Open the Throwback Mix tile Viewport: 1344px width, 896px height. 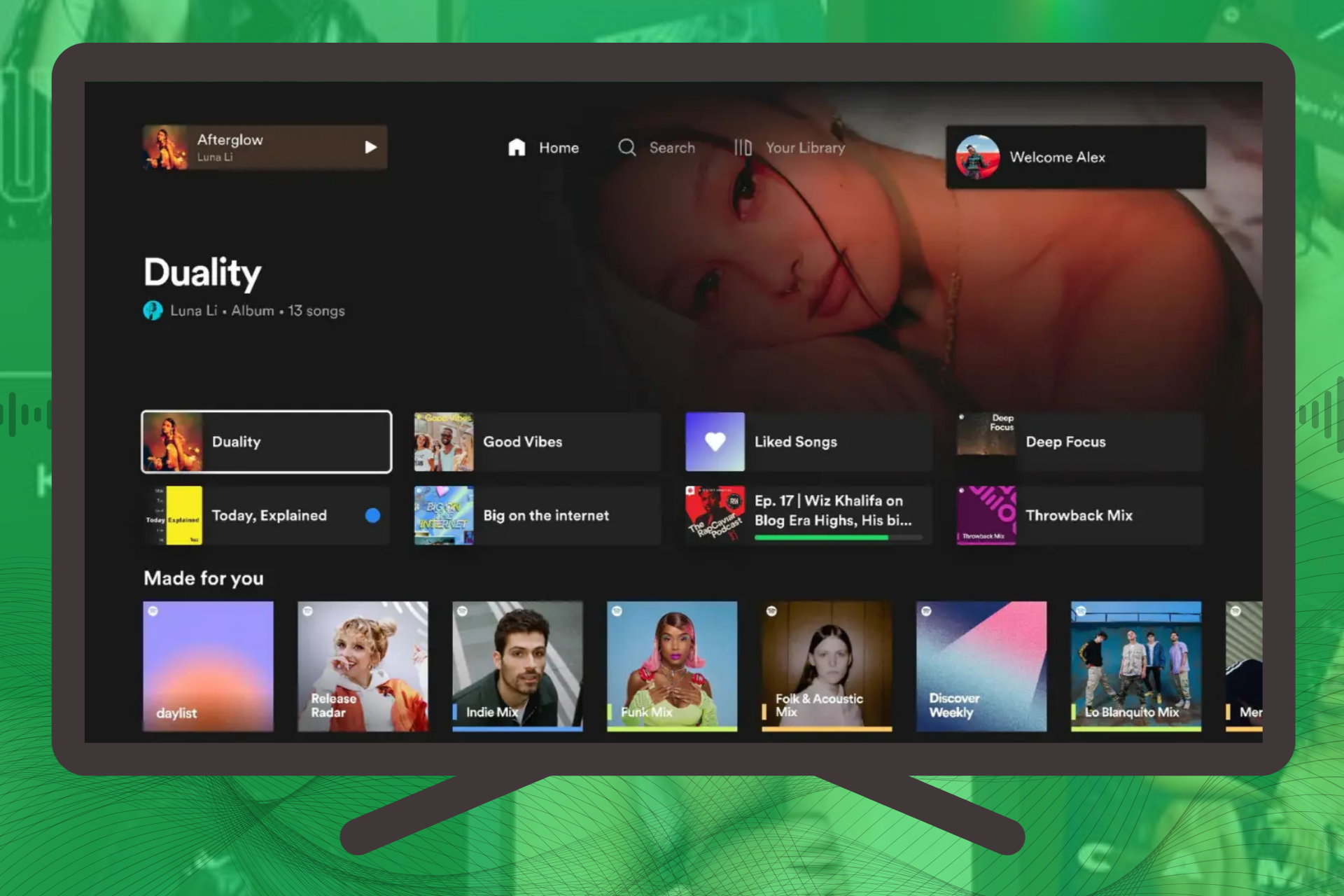pyautogui.click(x=1080, y=515)
